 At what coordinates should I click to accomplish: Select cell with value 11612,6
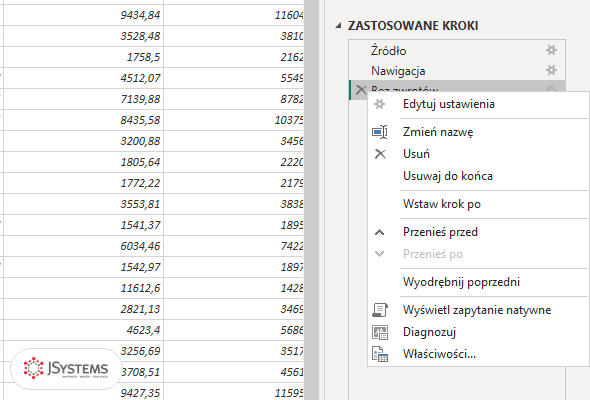click(x=84, y=289)
